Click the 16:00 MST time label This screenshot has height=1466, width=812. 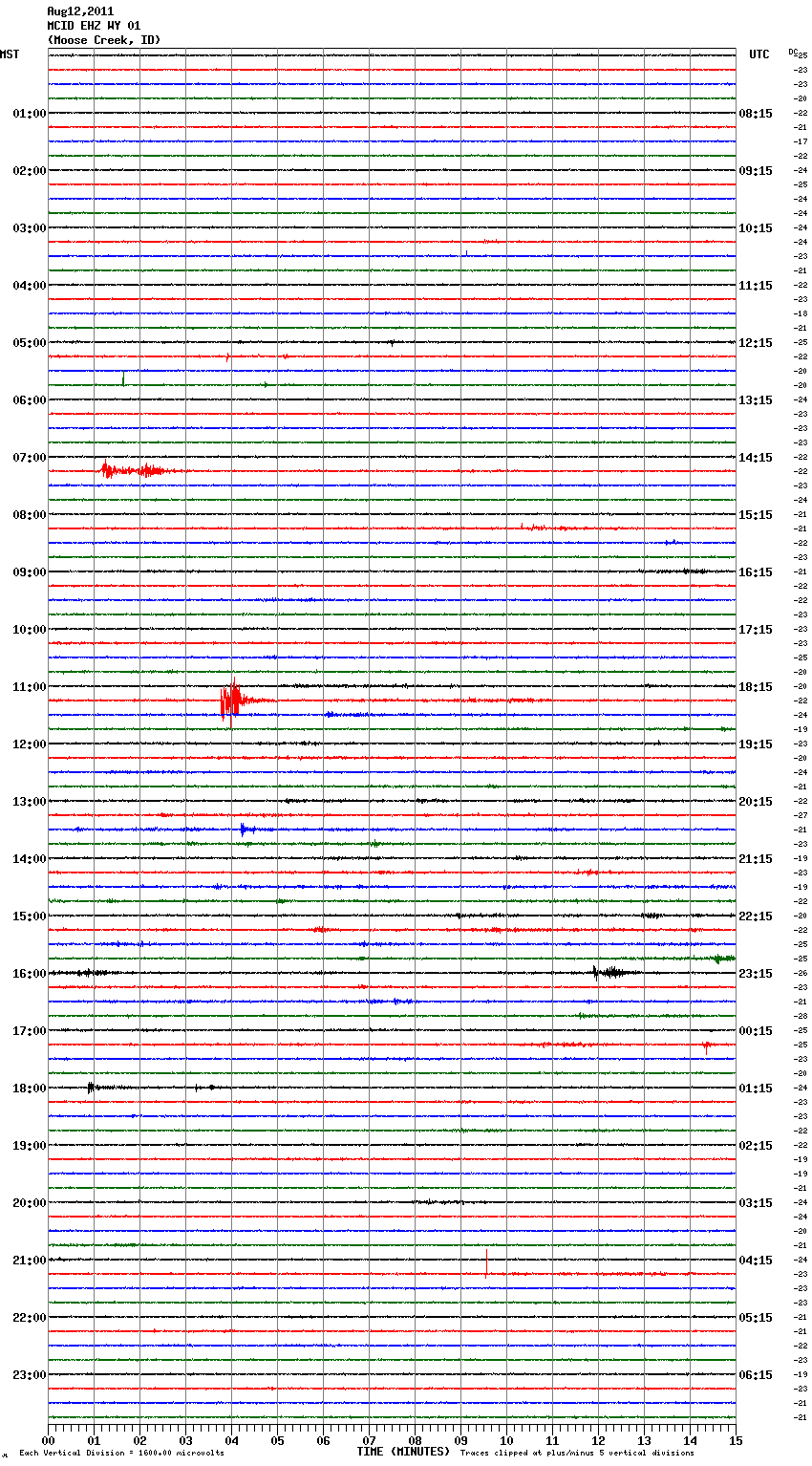[30, 974]
